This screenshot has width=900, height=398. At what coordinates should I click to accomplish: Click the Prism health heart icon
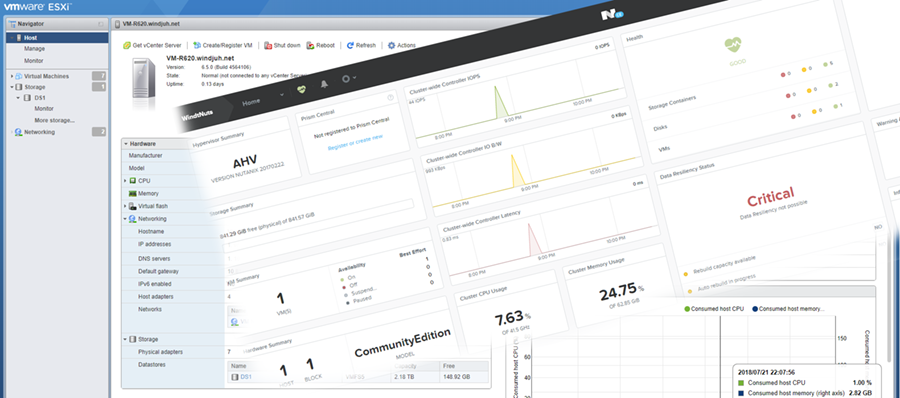pos(301,89)
